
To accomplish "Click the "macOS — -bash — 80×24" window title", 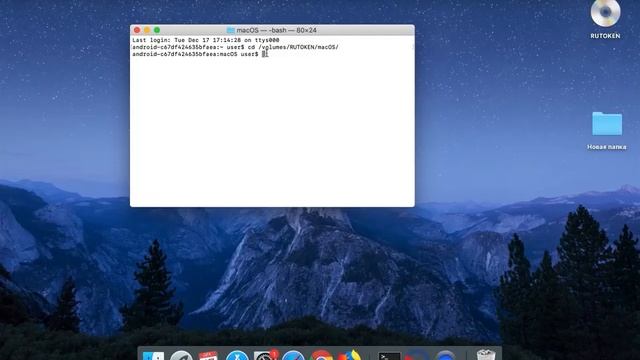I will 276,30.
